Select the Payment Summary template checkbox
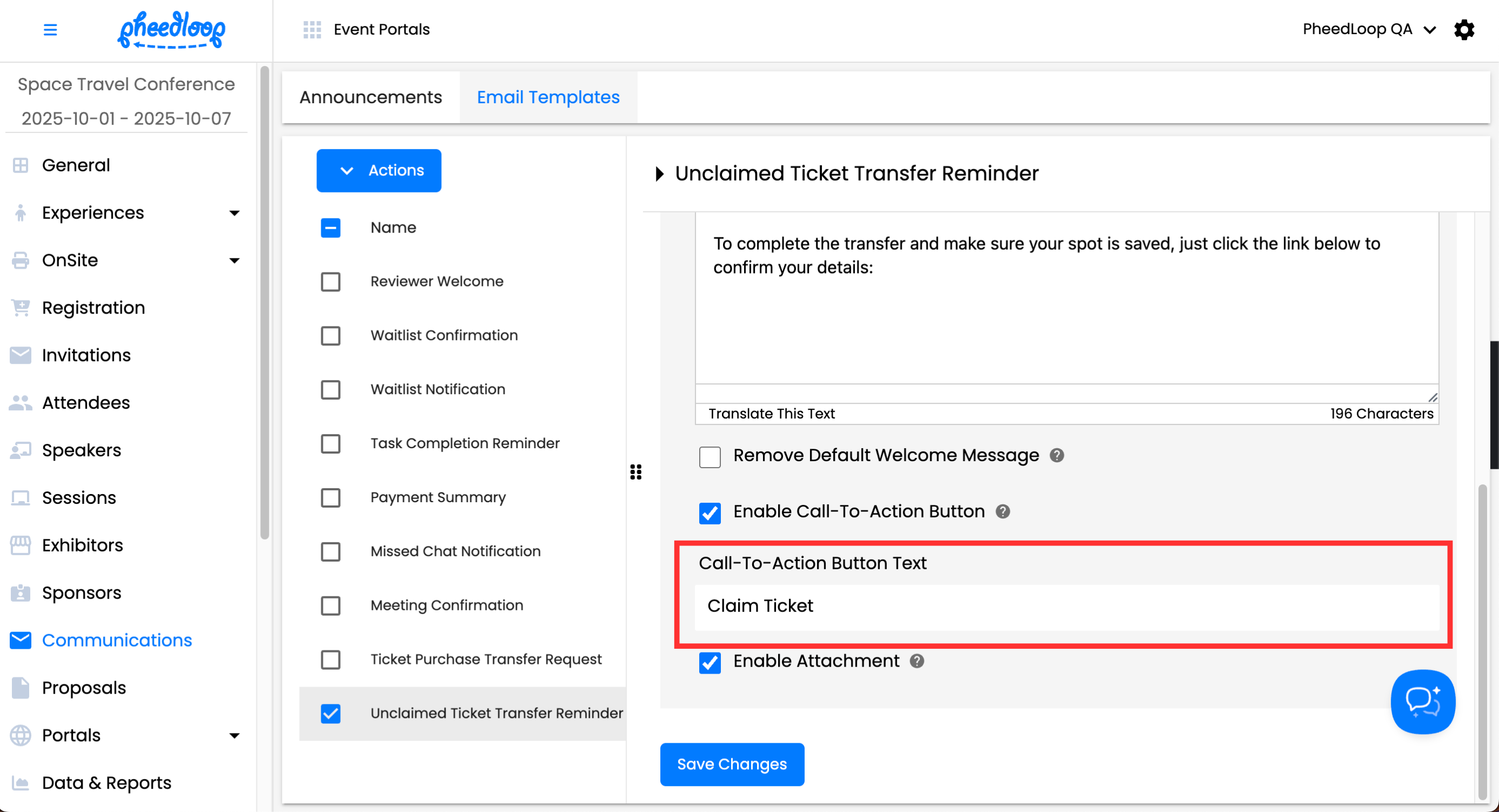 (x=330, y=497)
